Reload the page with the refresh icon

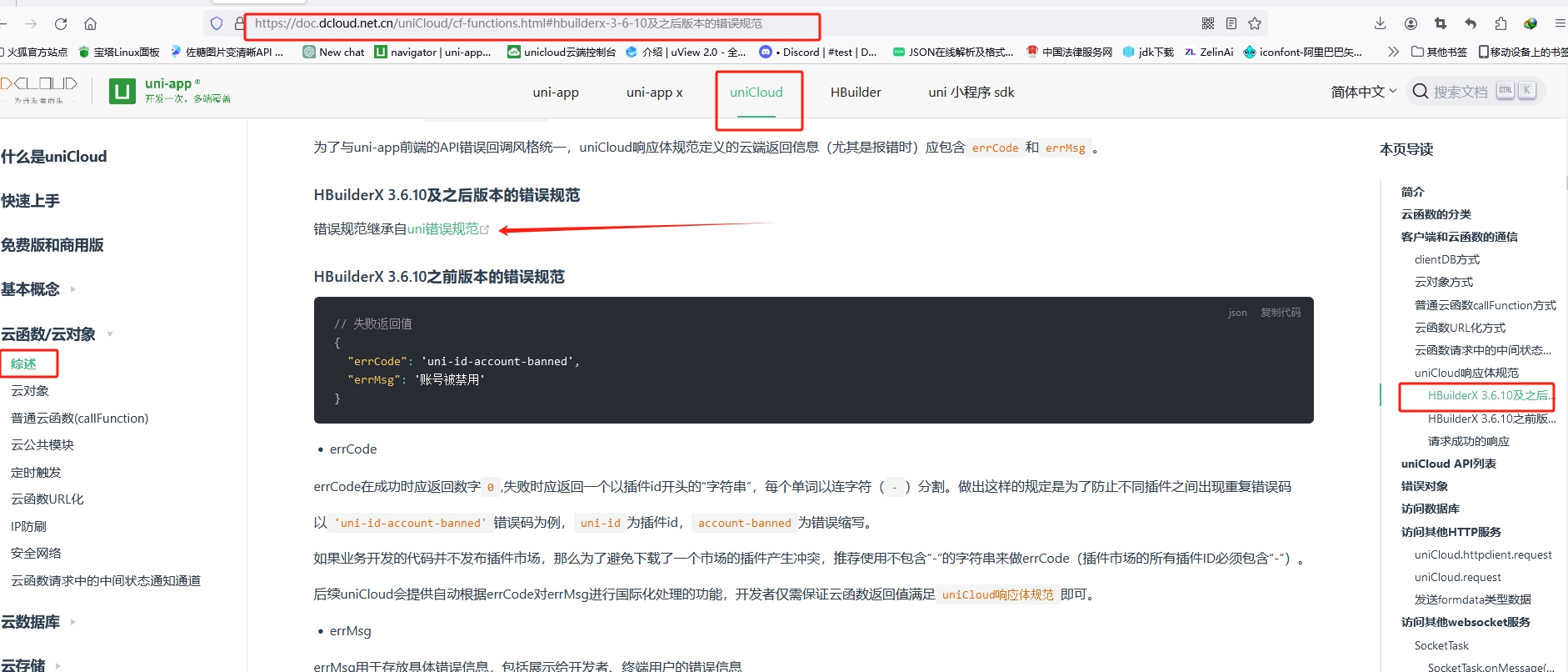pos(61,23)
